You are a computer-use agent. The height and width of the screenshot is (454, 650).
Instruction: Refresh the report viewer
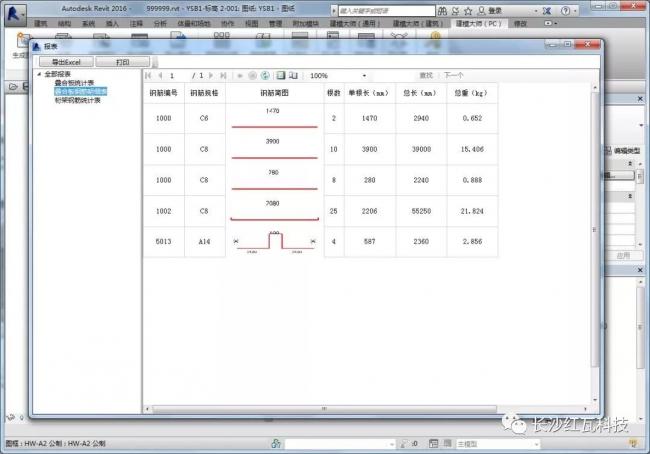click(x=265, y=75)
